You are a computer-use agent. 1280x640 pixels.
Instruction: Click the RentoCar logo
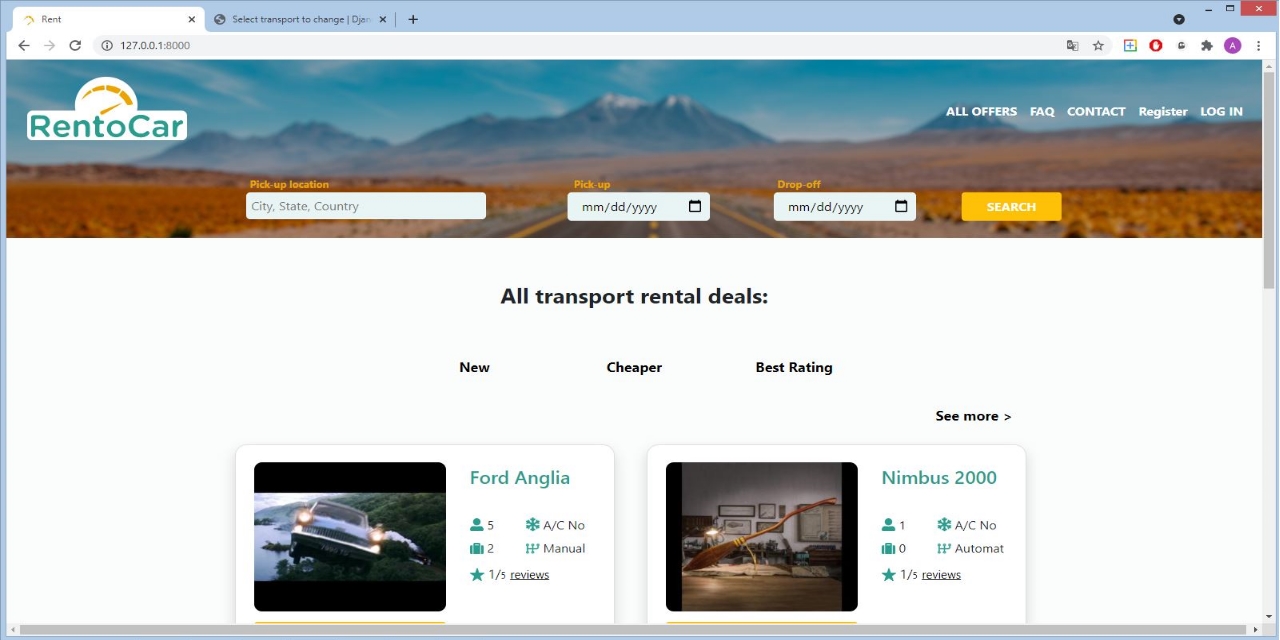pos(106,108)
